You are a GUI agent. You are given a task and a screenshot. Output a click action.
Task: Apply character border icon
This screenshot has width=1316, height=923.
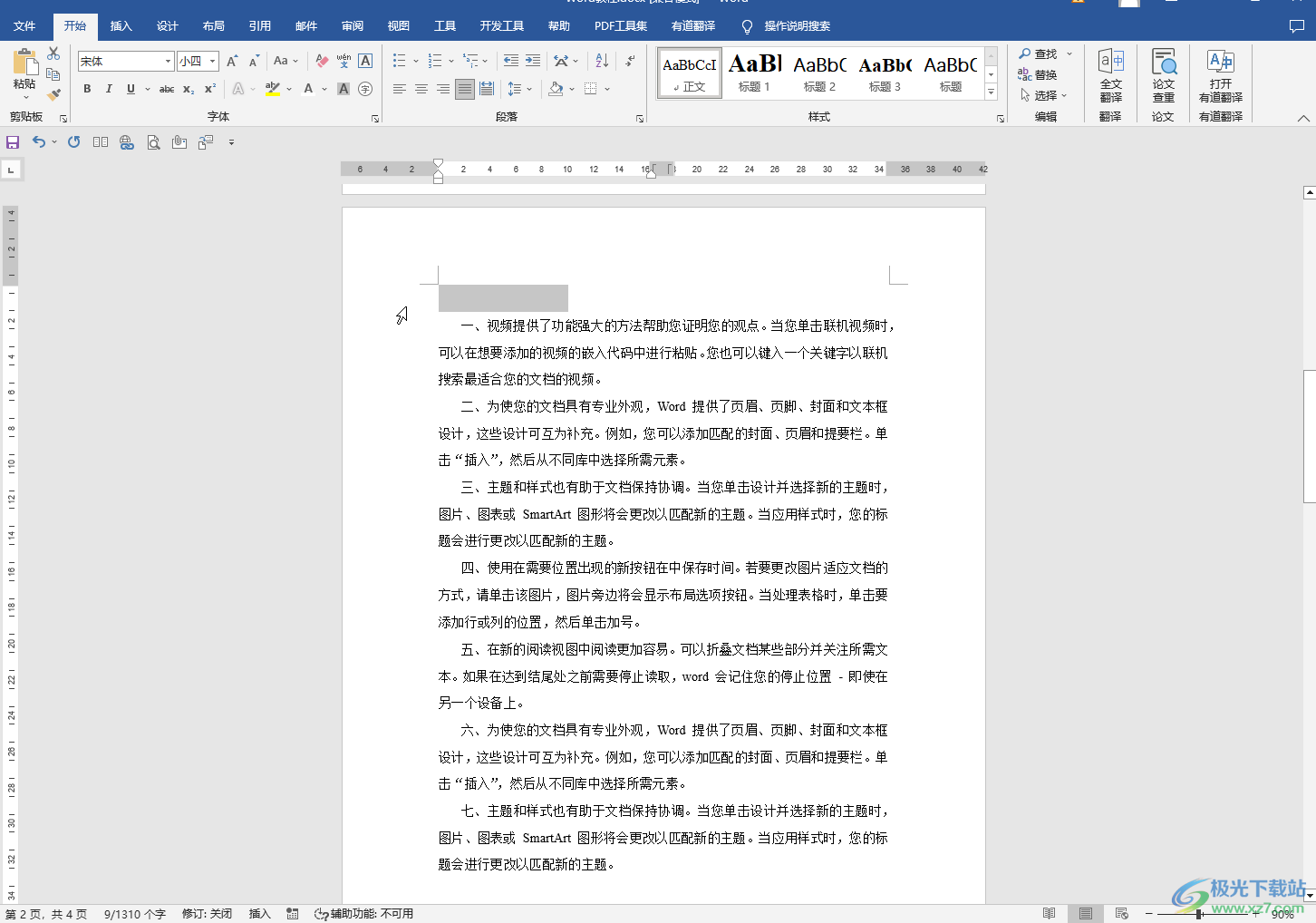tap(365, 61)
